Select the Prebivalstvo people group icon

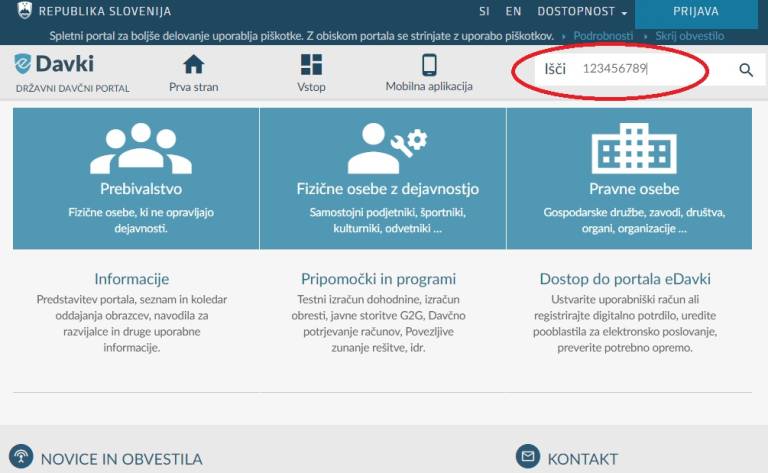(x=141, y=148)
